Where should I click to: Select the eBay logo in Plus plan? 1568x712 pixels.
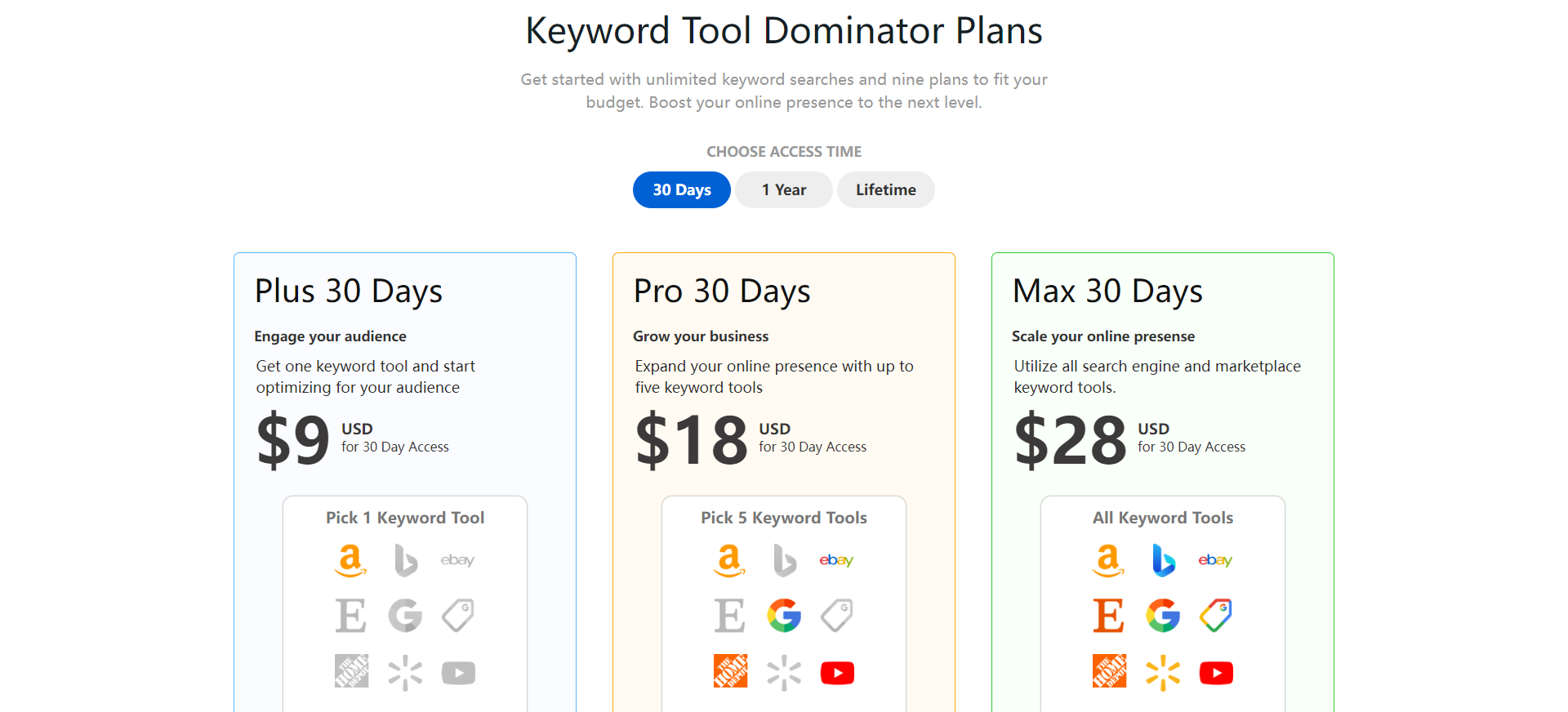coord(457,561)
